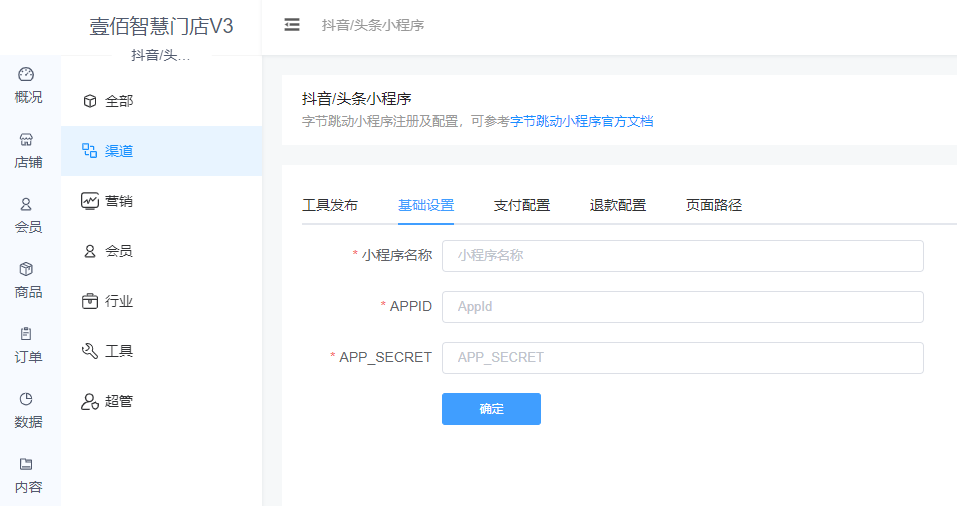
Task: Open the 订单 clipboard icon
Action: (x=26, y=334)
